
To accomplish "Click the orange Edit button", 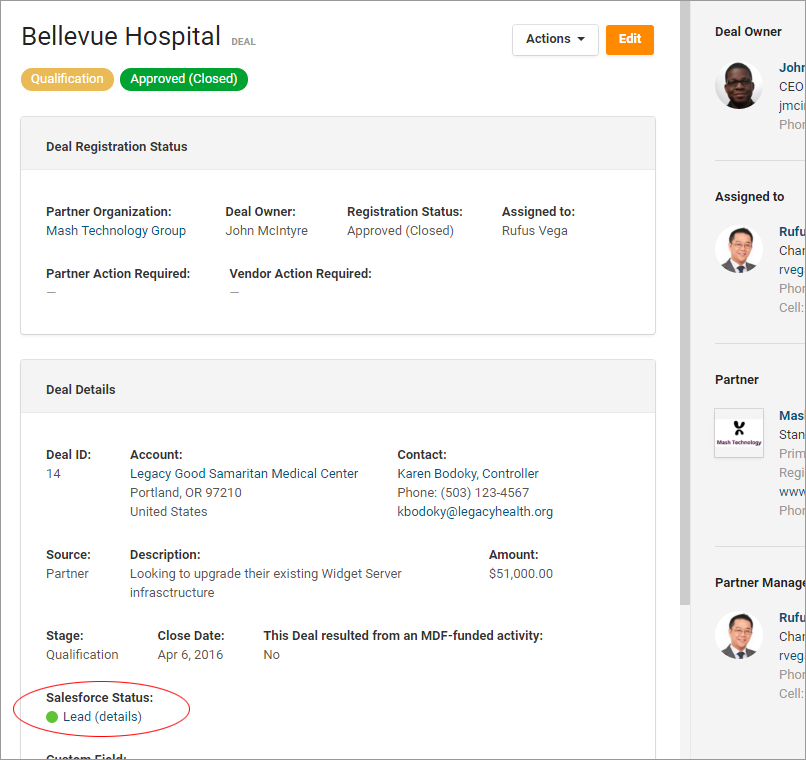I will [x=630, y=40].
